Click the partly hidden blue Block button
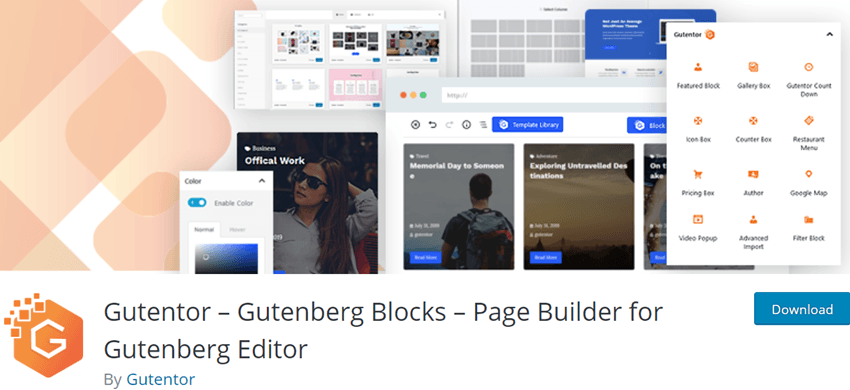850x390 pixels. point(647,125)
